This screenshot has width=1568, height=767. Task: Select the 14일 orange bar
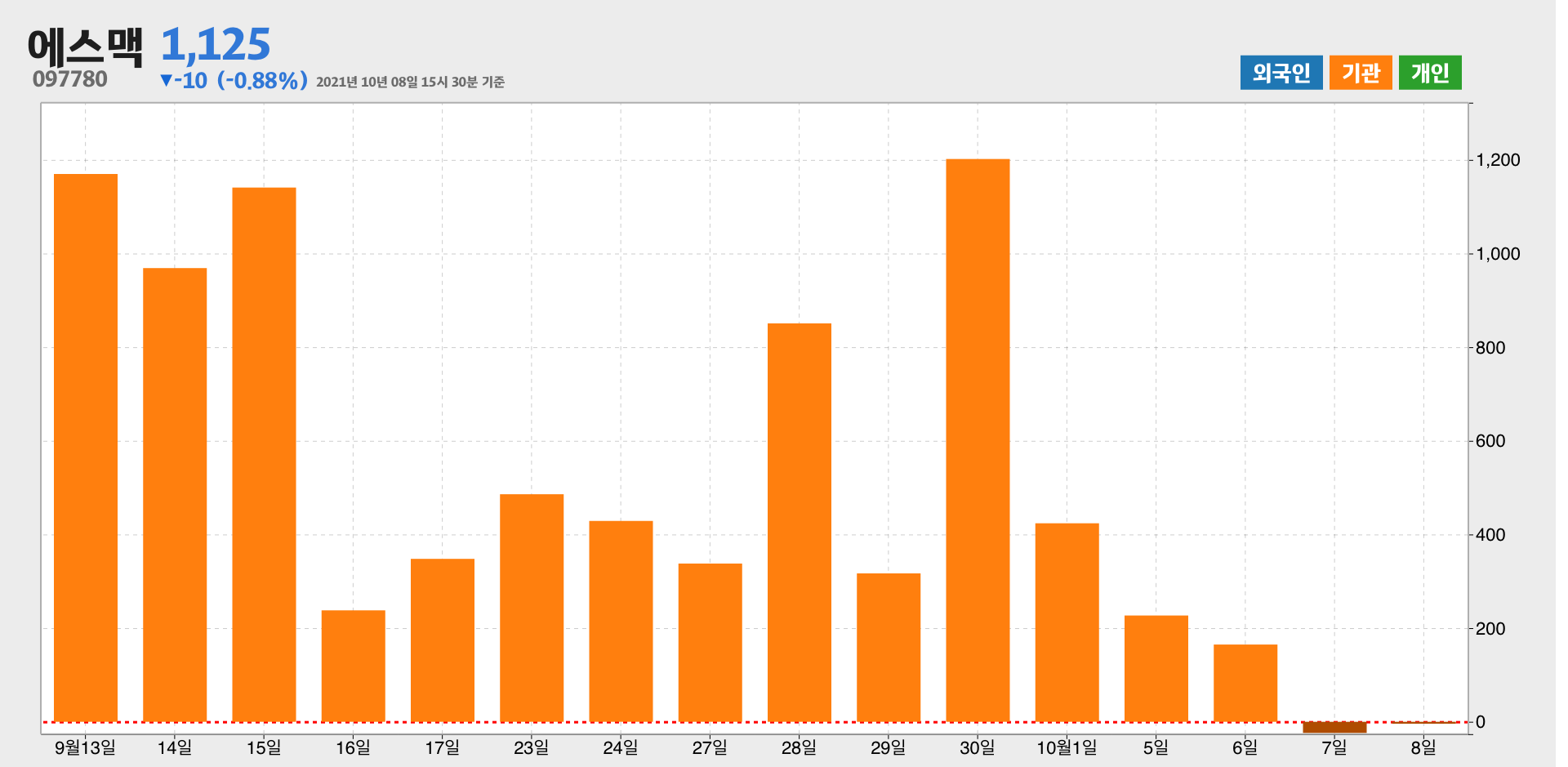click(x=175, y=495)
